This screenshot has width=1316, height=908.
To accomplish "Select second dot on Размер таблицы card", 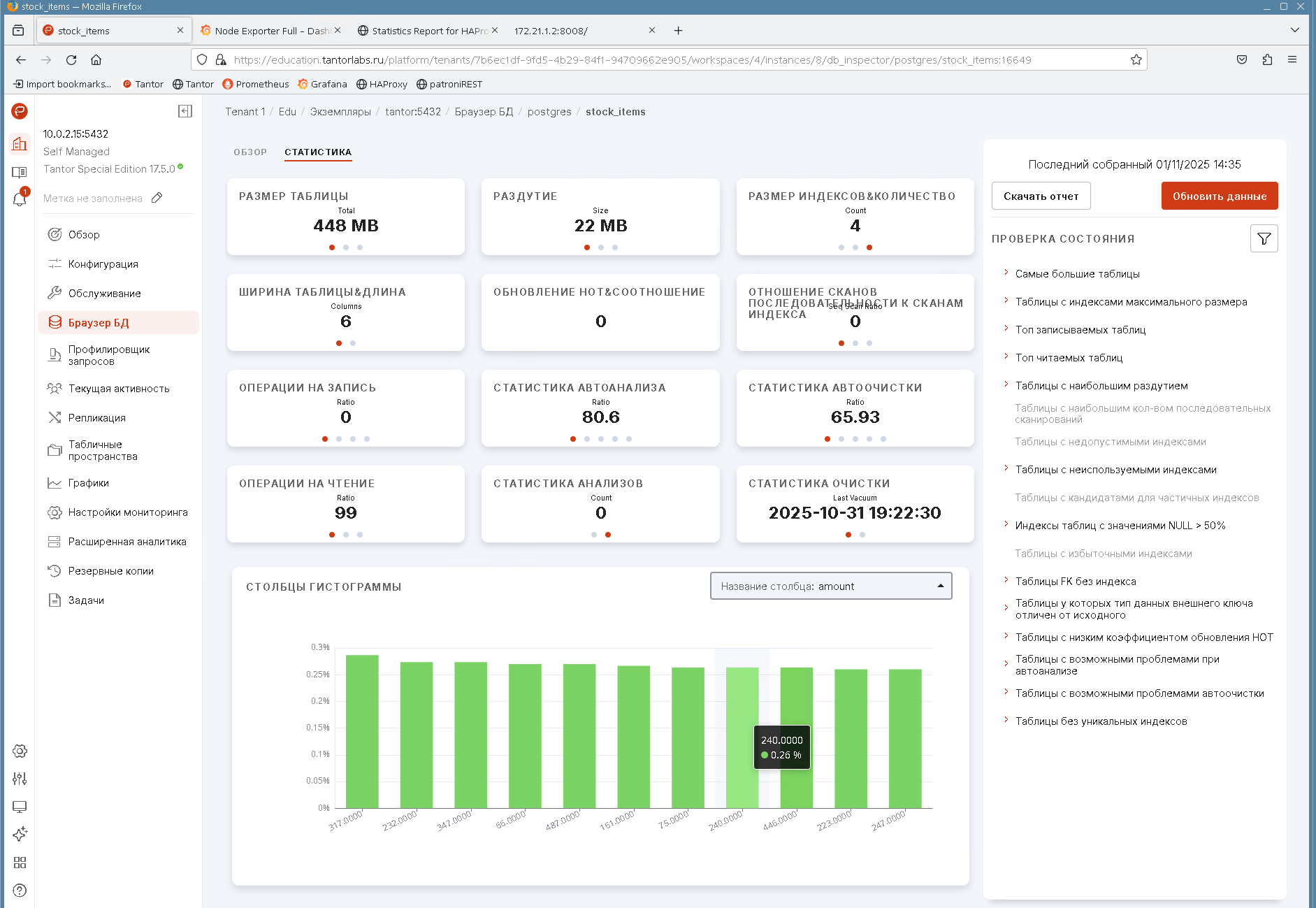I will tap(346, 247).
